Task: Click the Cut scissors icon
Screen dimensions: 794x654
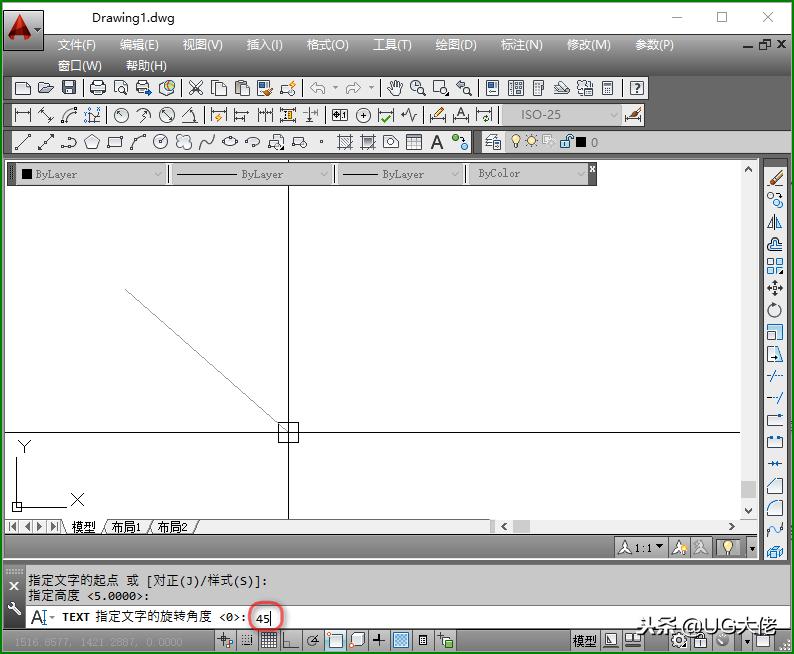Action: click(x=196, y=88)
